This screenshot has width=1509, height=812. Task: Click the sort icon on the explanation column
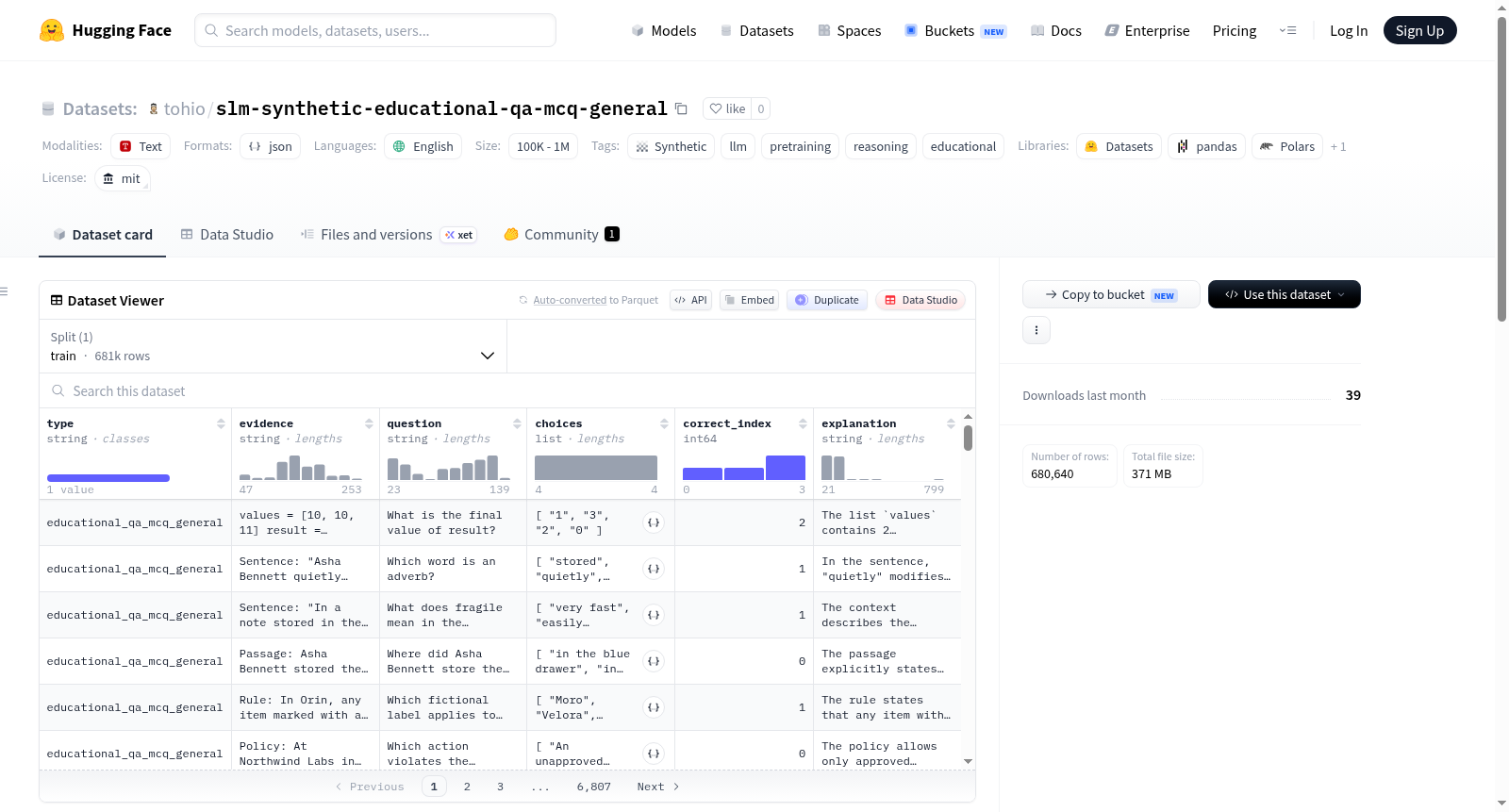(951, 423)
